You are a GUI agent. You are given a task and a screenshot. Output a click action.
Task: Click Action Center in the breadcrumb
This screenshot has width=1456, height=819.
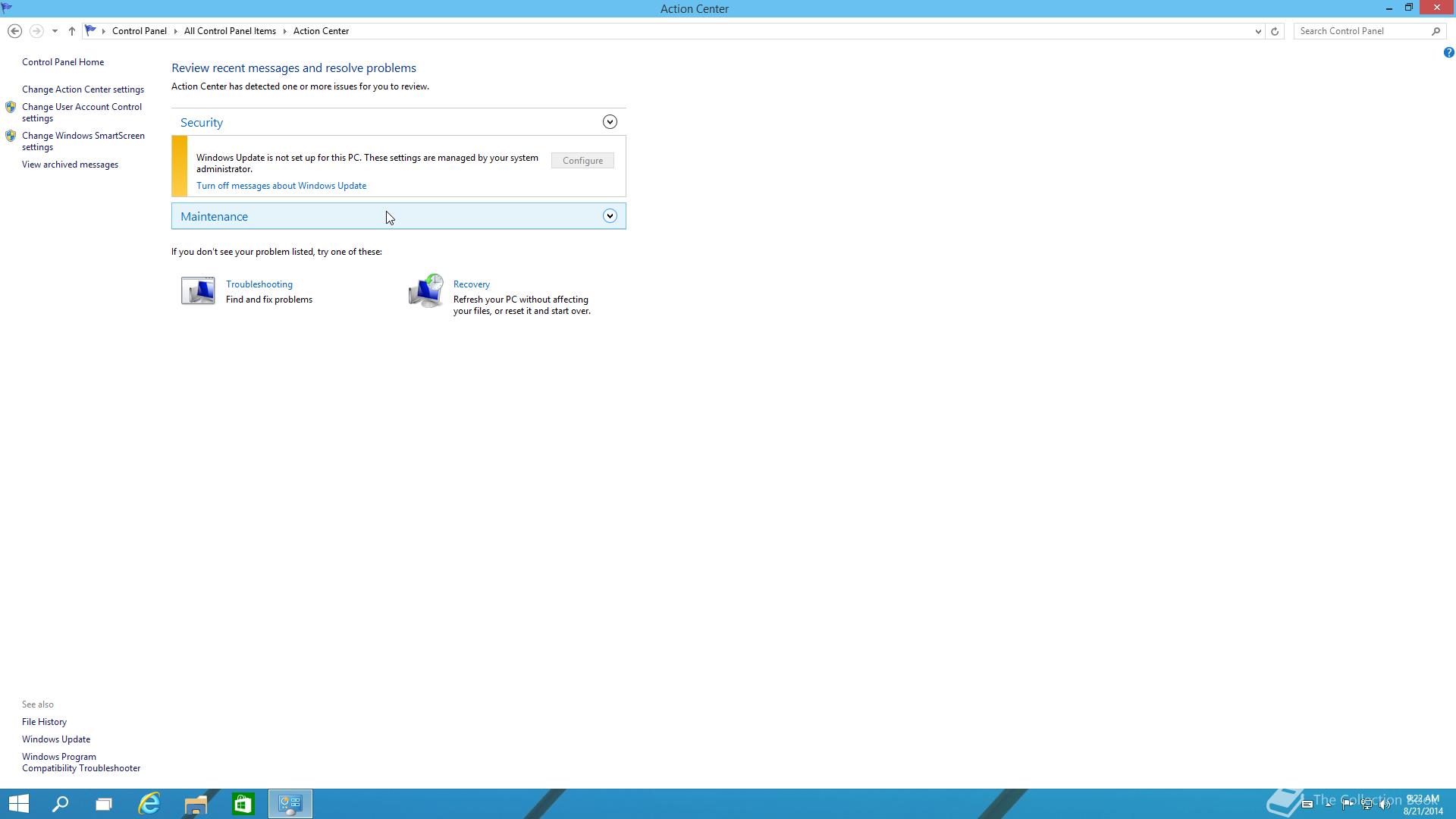[321, 31]
